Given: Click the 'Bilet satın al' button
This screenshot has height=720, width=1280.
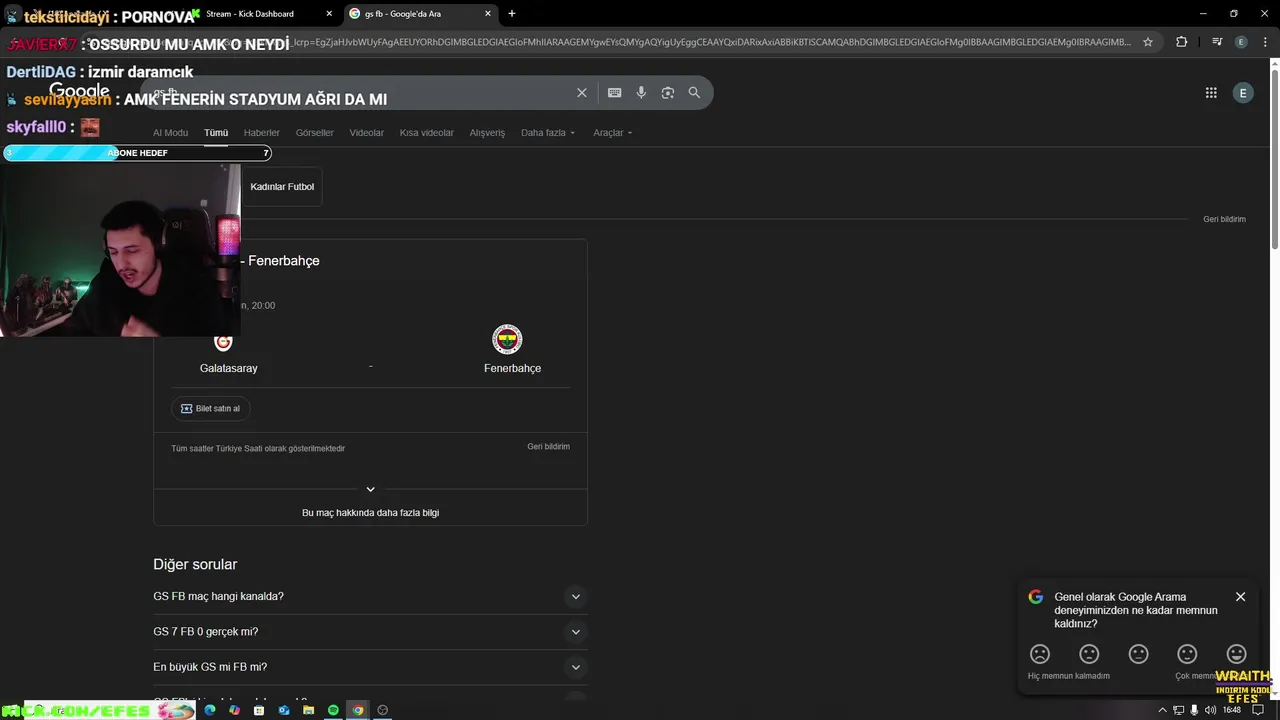Looking at the screenshot, I should coord(211,408).
